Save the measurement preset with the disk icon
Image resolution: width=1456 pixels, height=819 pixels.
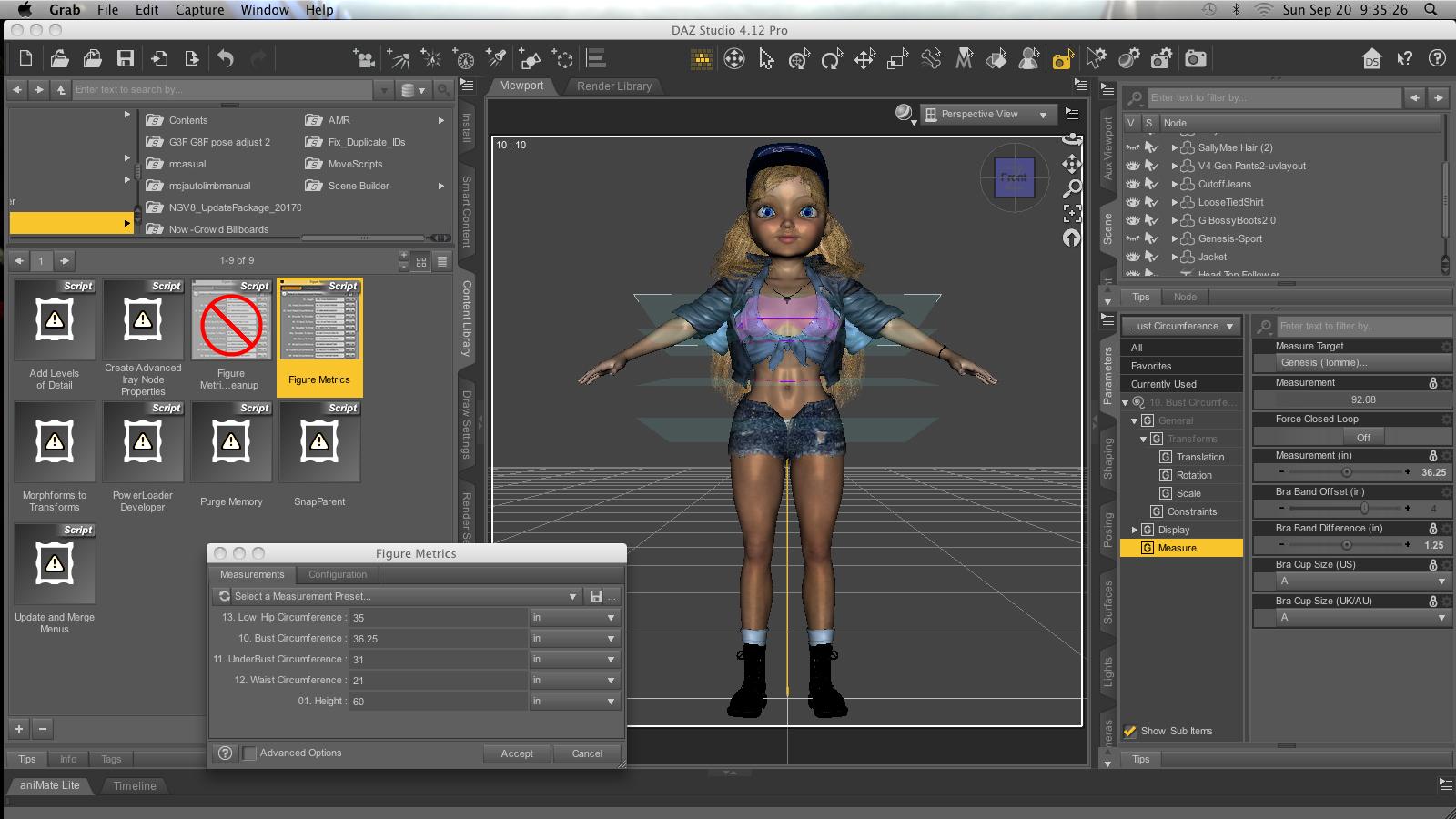595,596
